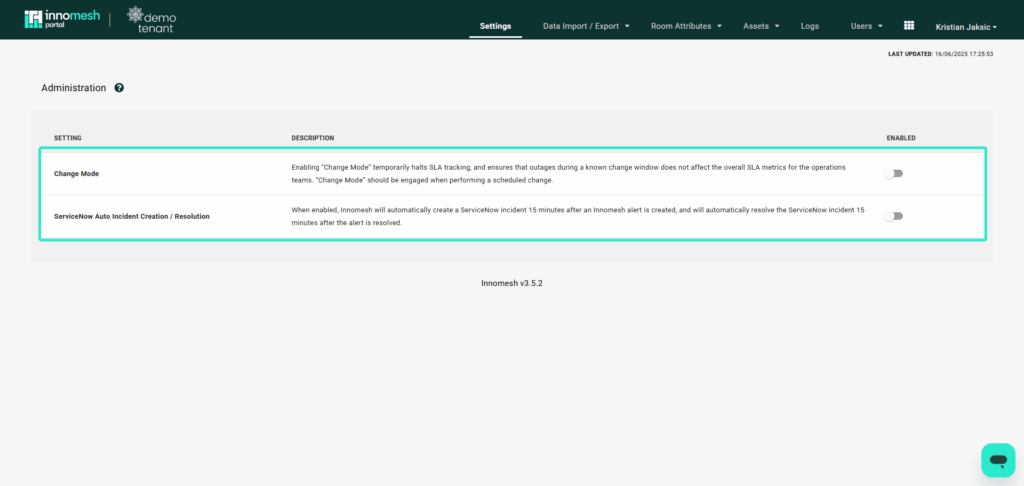Image resolution: width=1024 pixels, height=486 pixels.
Task: Click the Last Updated timestamp
Action: point(940,54)
